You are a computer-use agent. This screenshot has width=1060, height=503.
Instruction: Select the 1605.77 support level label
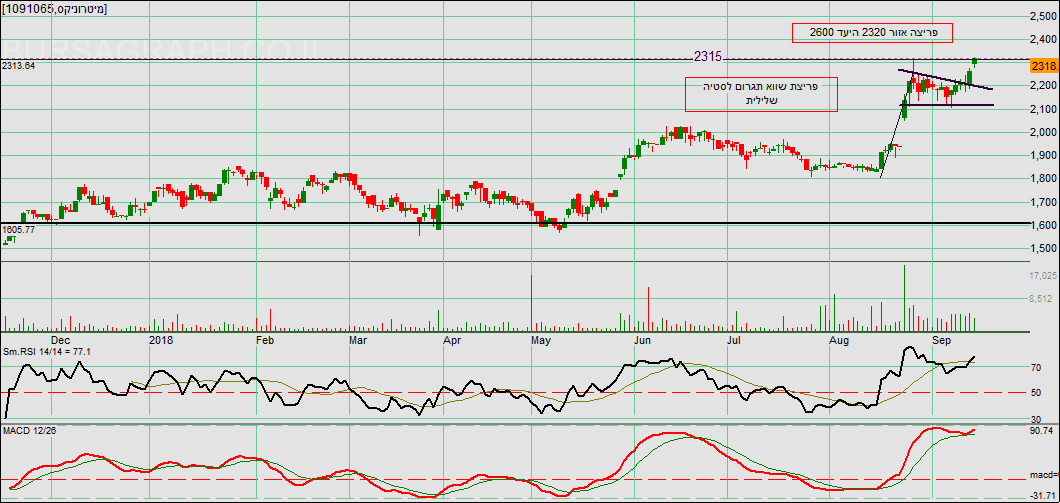coord(18,230)
